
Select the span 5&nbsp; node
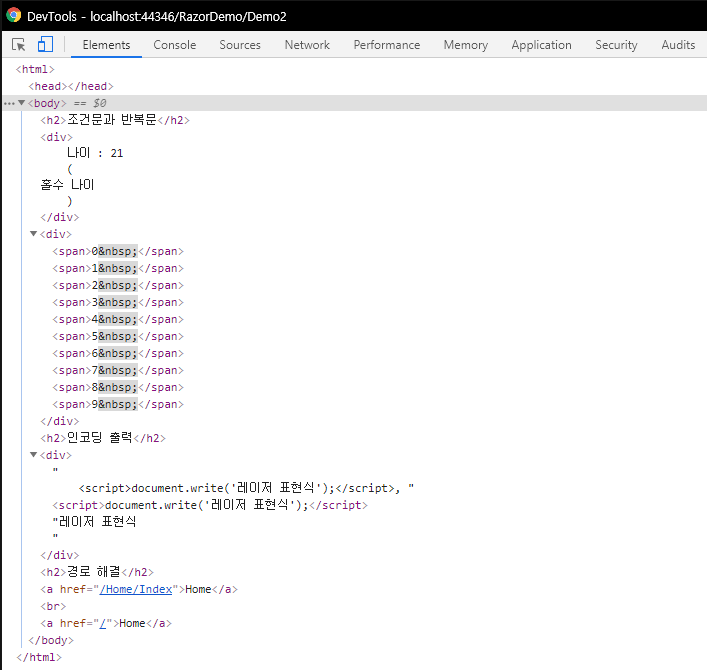[x=118, y=336]
